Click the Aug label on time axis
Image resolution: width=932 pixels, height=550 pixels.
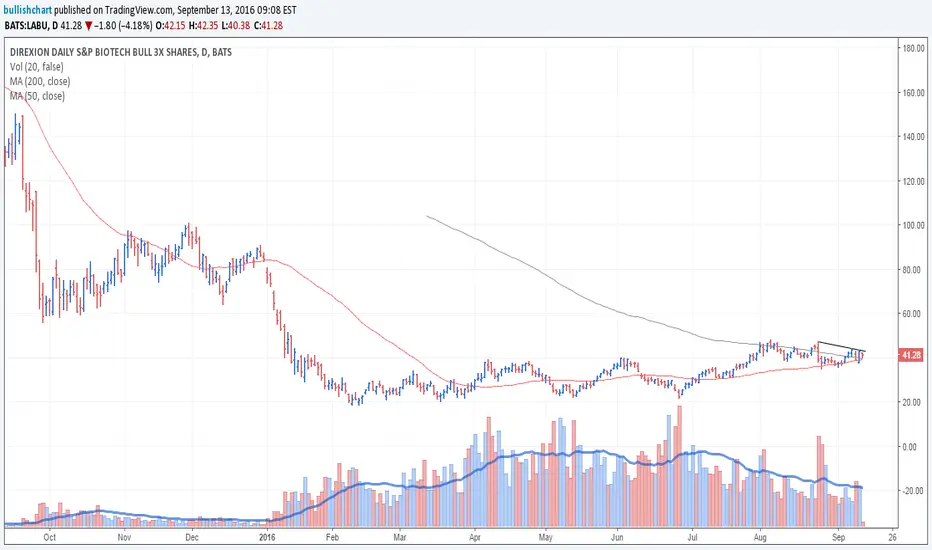[760, 537]
